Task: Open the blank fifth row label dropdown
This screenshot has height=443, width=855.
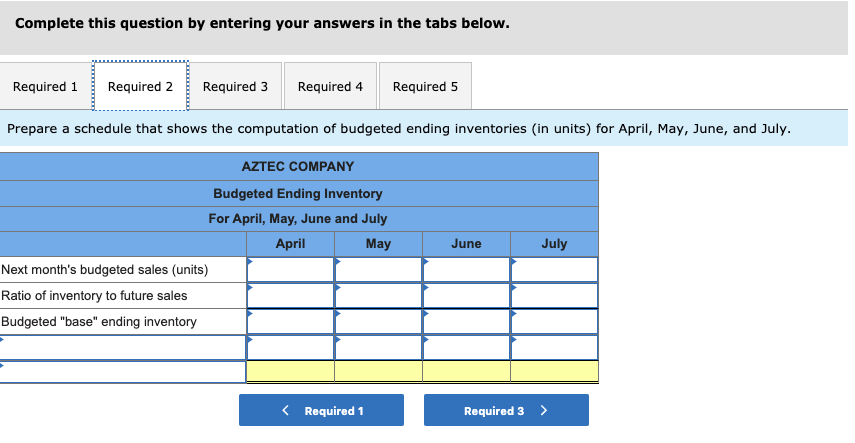Action: (x=123, y=372)
